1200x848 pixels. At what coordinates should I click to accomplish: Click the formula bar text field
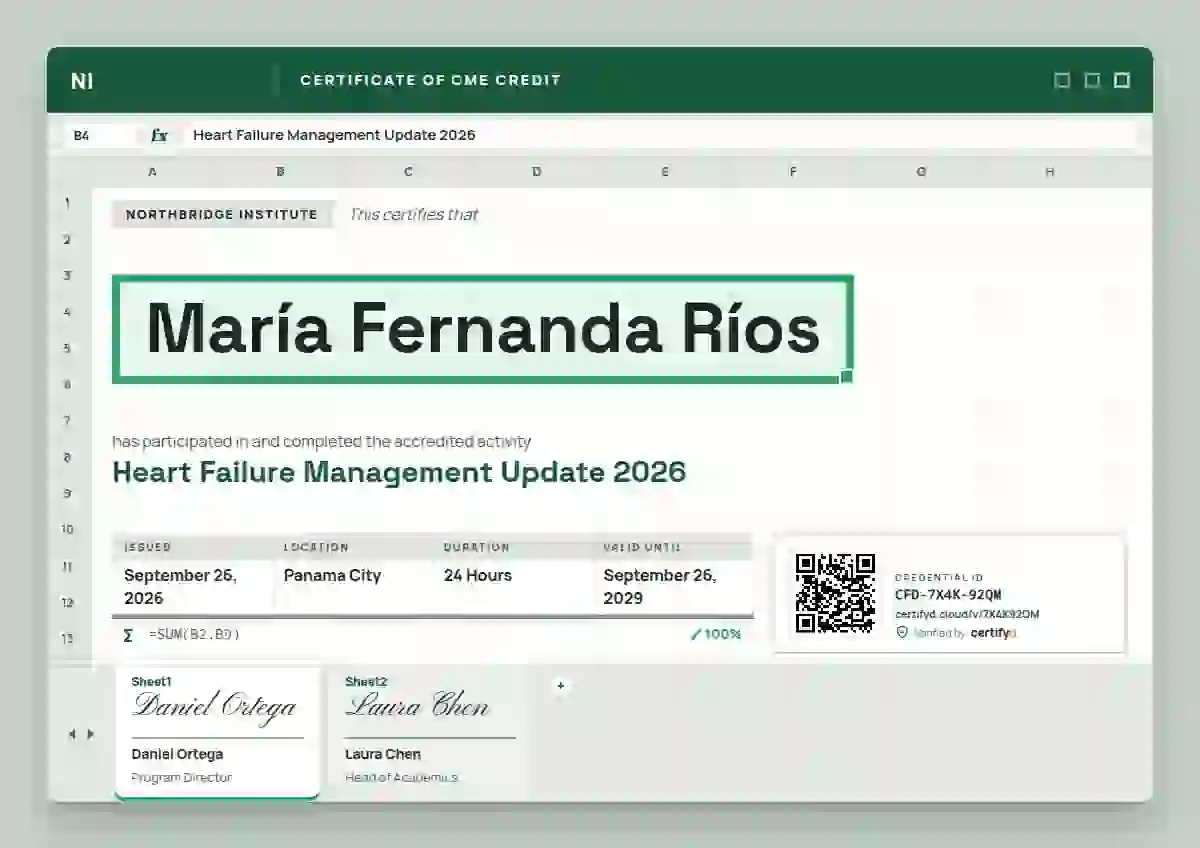pos(660,135)
